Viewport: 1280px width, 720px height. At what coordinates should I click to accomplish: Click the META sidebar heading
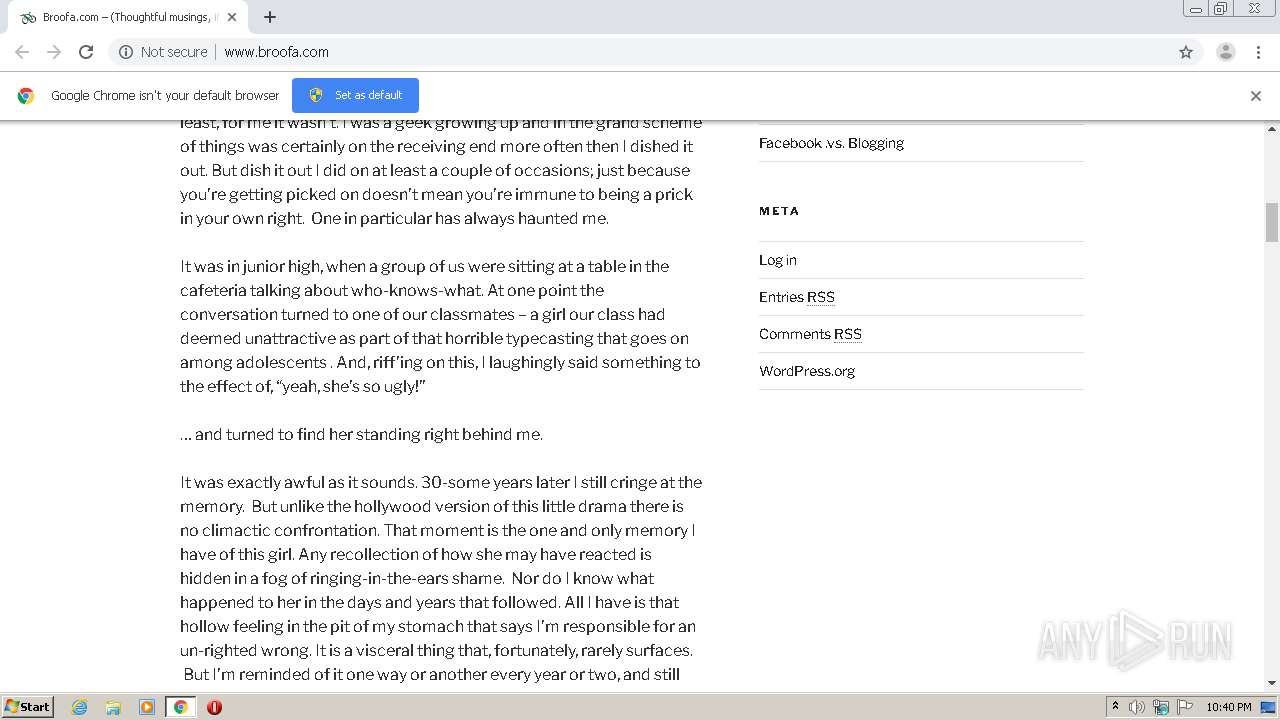pos(779,211)
